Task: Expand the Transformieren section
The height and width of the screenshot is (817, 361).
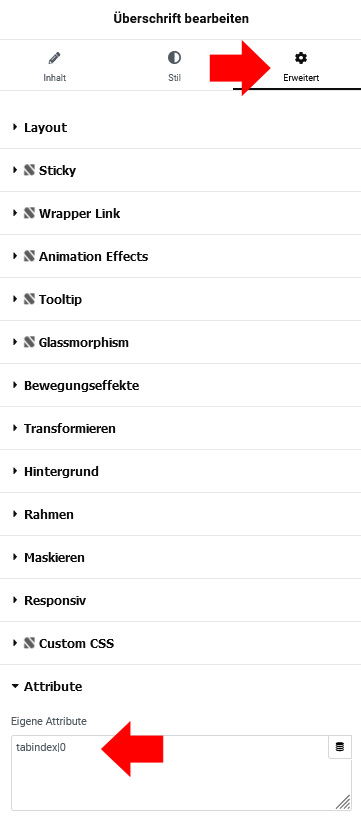Action: click(180, 428)
